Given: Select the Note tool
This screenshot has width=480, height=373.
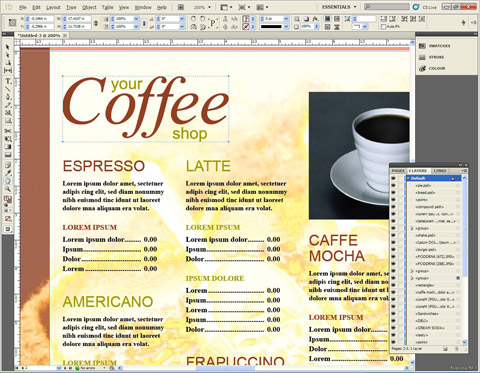Looking at the screenshot, I should coord(7,165).
